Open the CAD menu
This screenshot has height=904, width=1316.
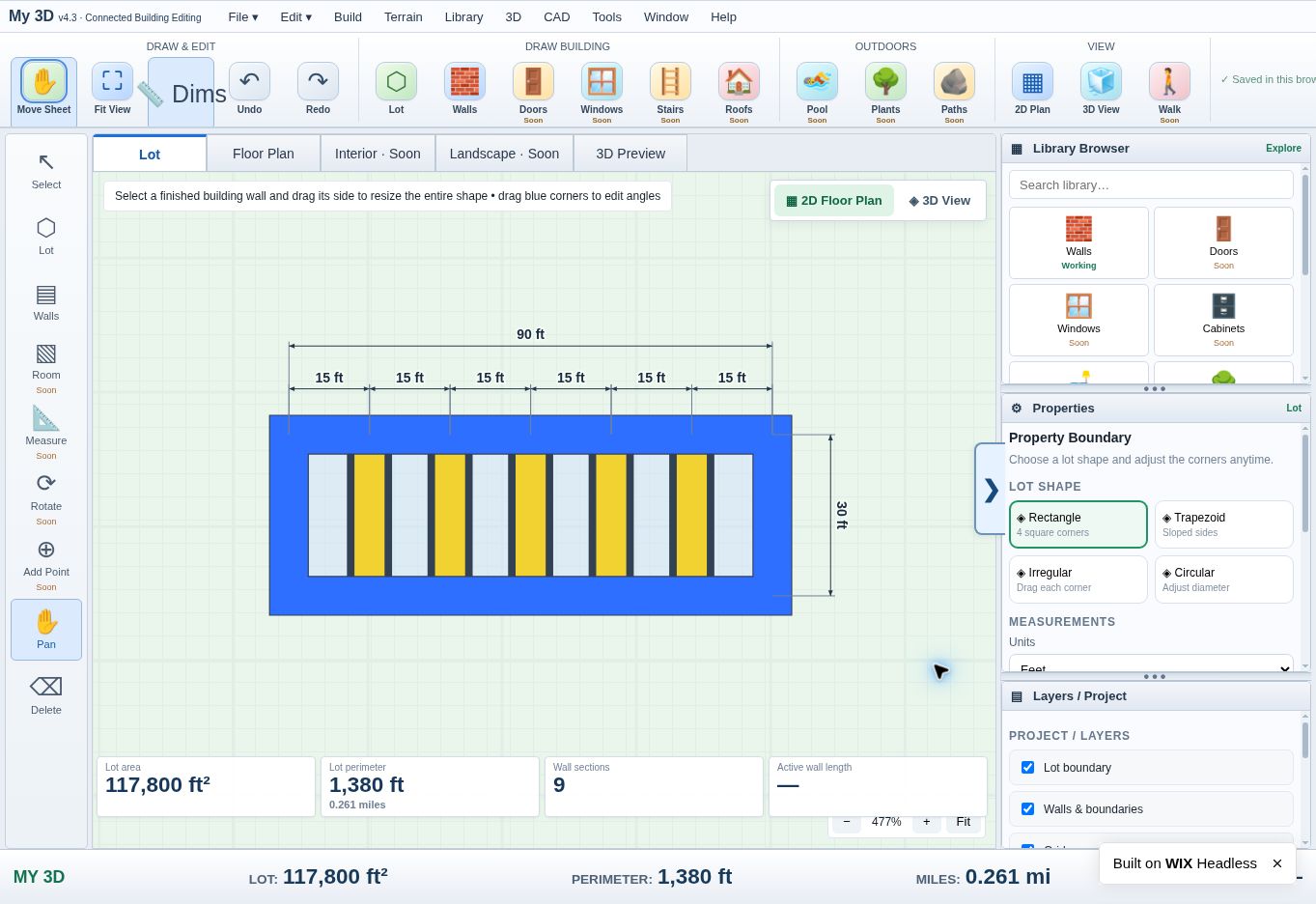coord(557,16)
